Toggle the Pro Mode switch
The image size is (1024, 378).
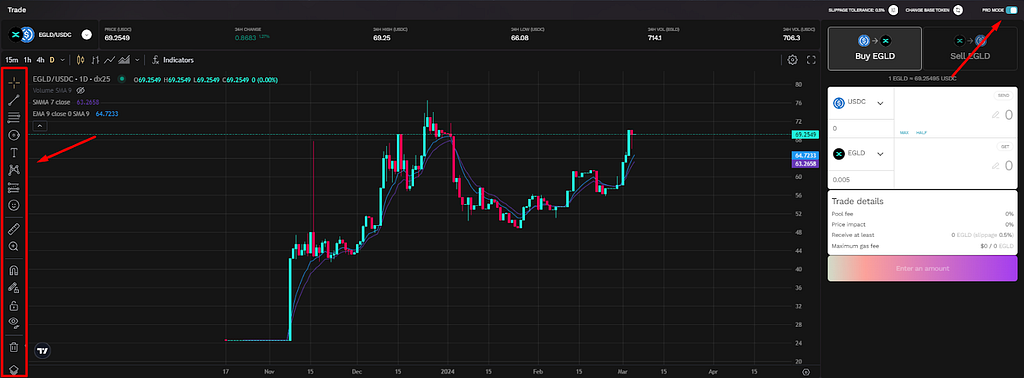(x=1011, y=10)
